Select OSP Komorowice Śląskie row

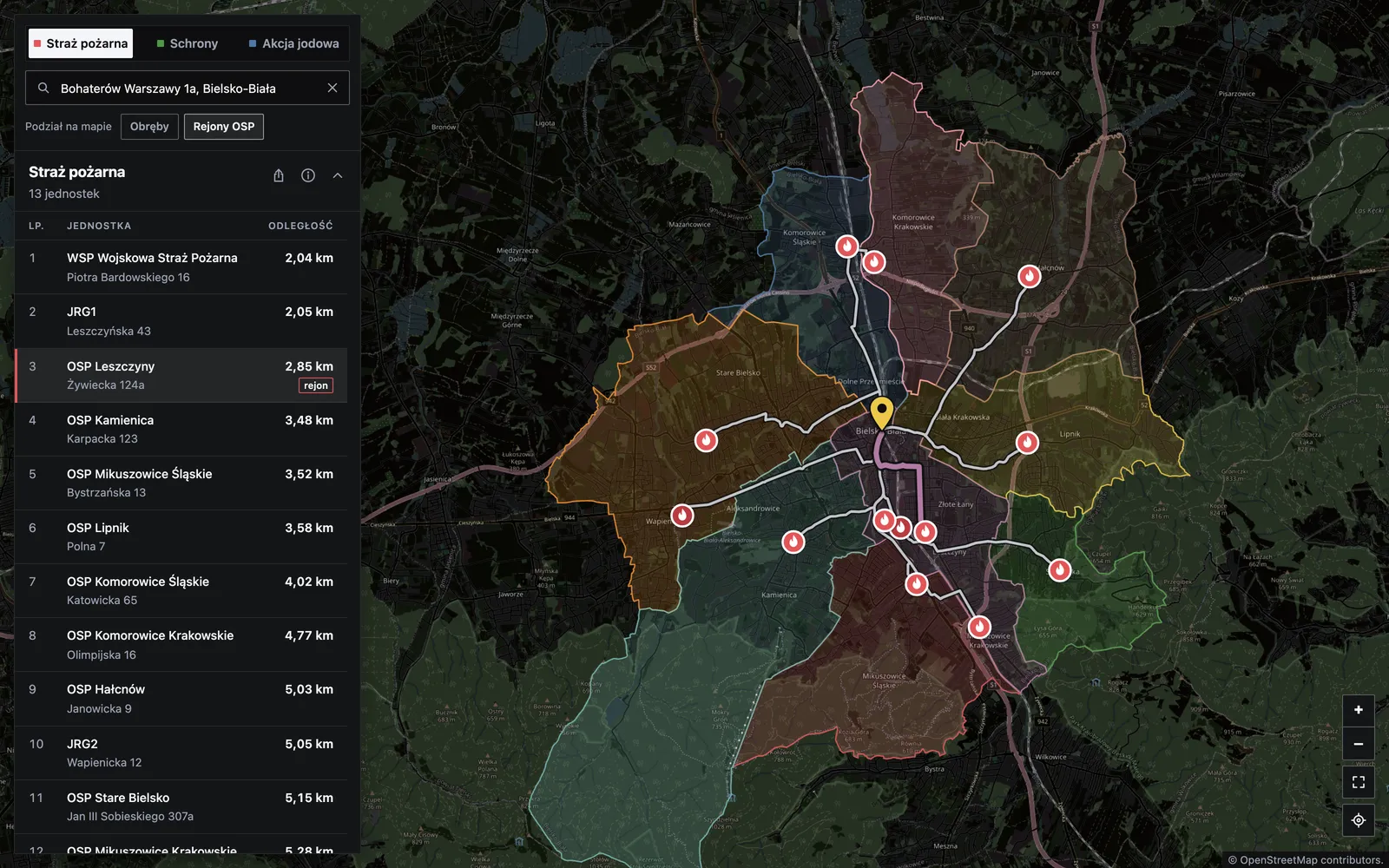point(181,590)
